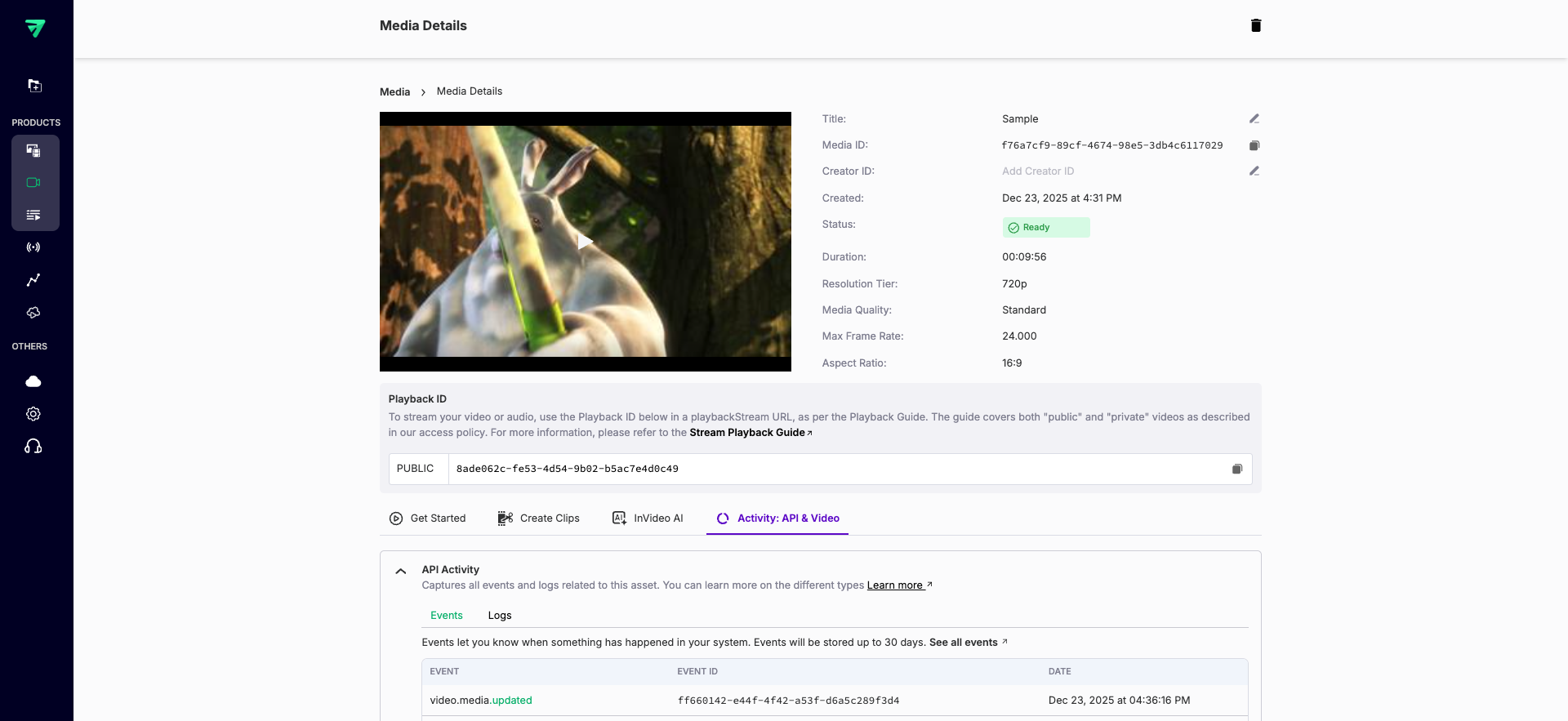This screenshot has width=1568, height=721.
Task: Click the Sample title value
Action: pos(1020,119)
